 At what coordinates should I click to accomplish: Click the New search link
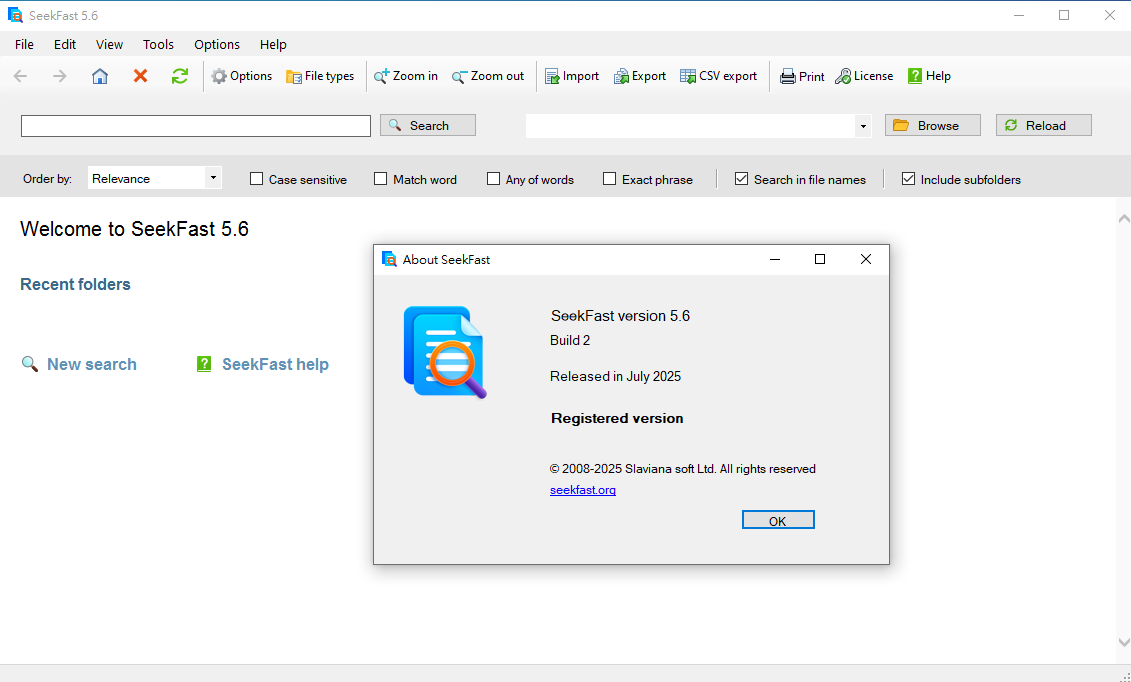(92, 364)
